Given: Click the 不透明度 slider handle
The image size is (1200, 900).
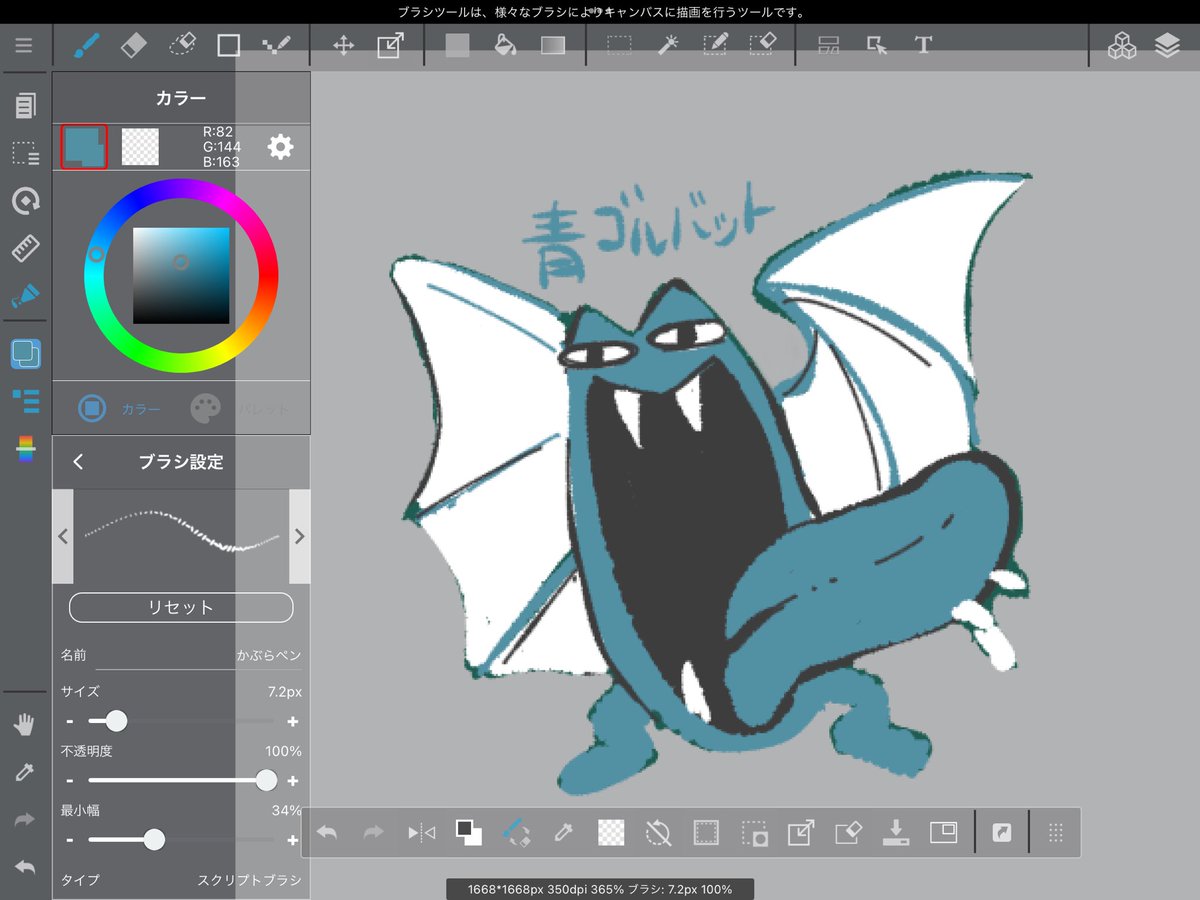Looking at the screenshot, I should click(266, 781).
